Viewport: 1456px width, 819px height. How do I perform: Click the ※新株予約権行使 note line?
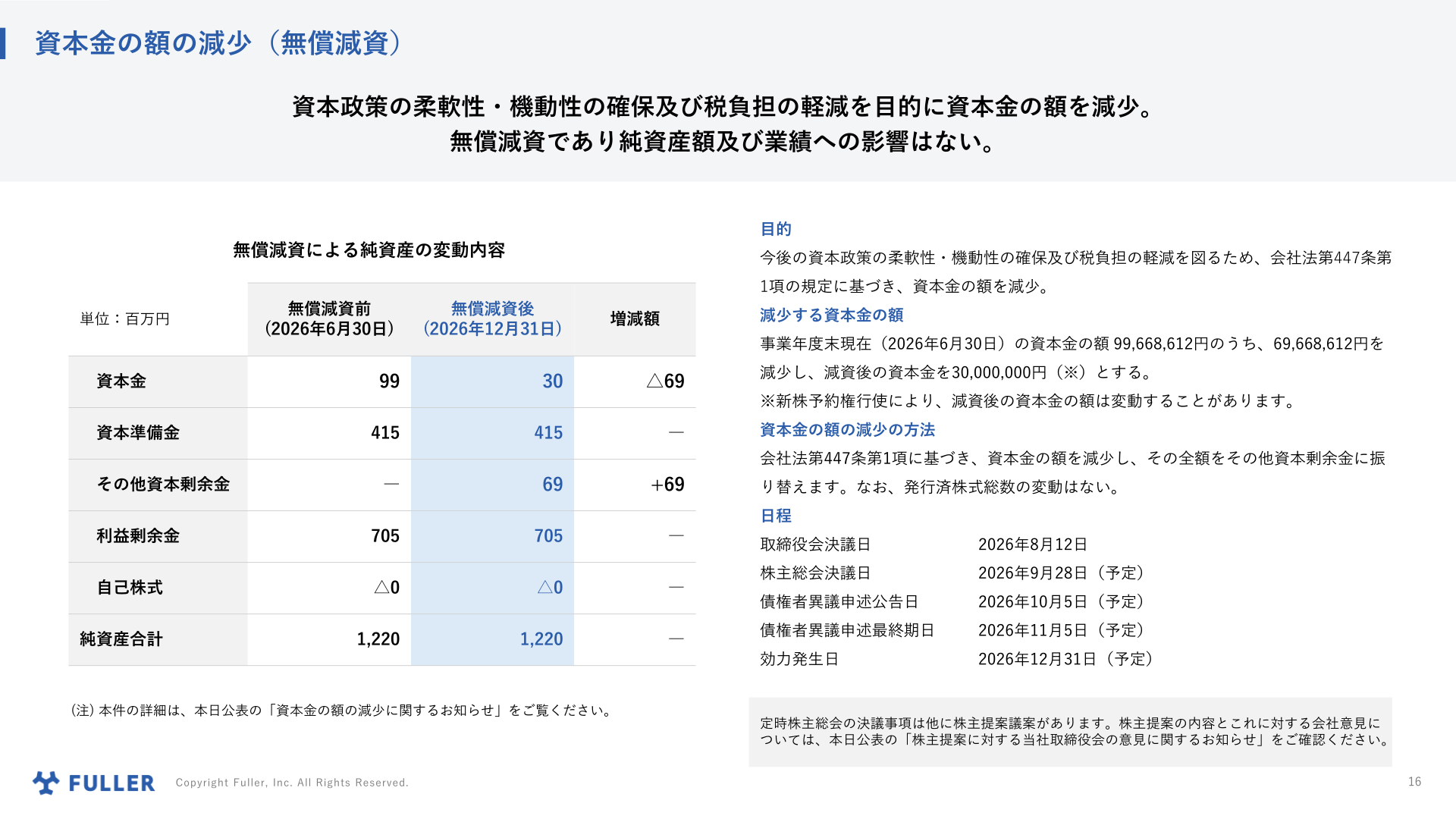[x=1030, y=401]
